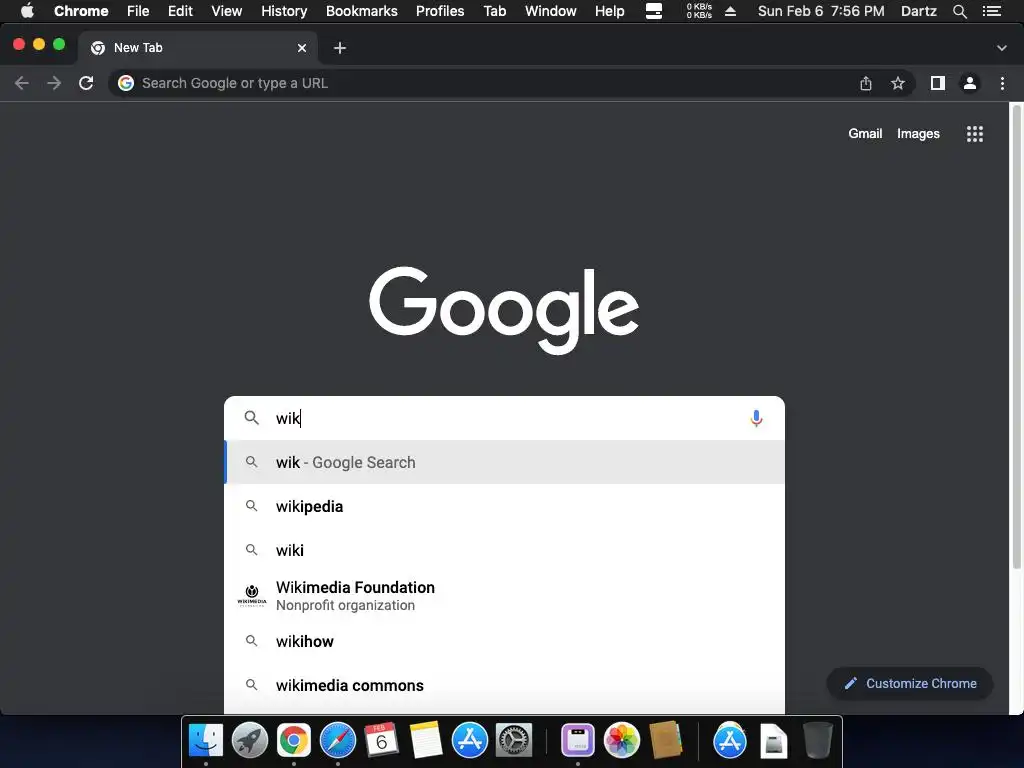Reload the current page
Viewport: 1024px width, 768px height.
(x=86, y=83)
